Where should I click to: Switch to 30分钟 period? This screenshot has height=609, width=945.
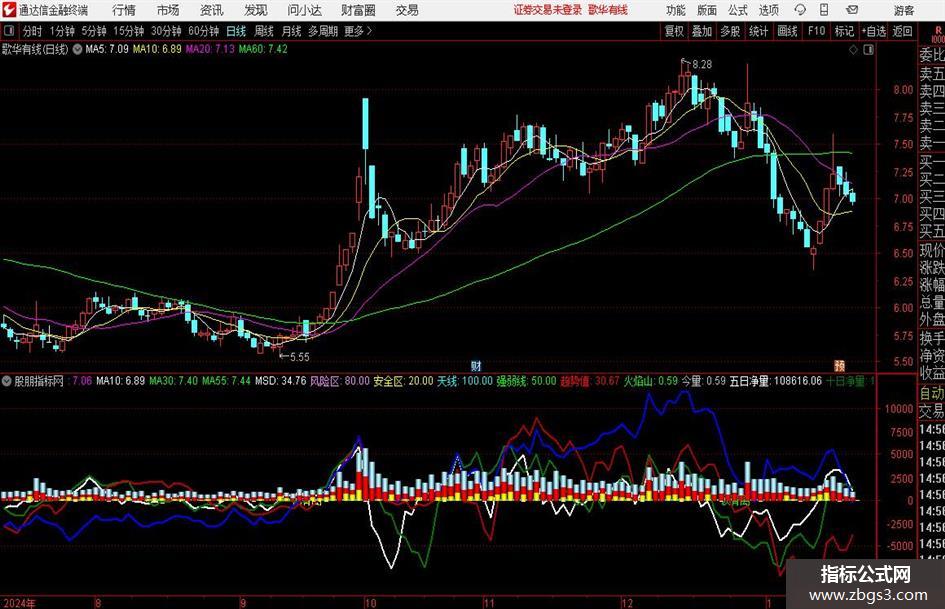click(x=166, y=31)
